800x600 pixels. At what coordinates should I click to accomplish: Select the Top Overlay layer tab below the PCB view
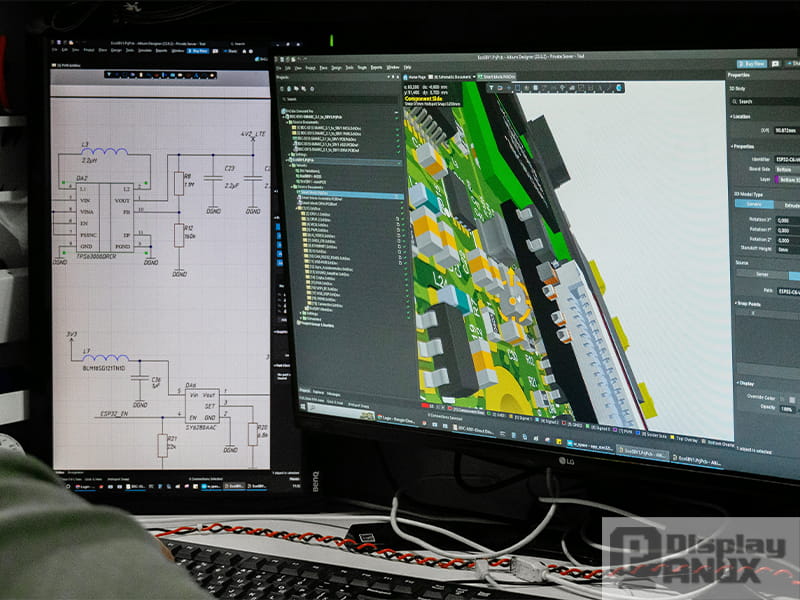click(686, 439)
